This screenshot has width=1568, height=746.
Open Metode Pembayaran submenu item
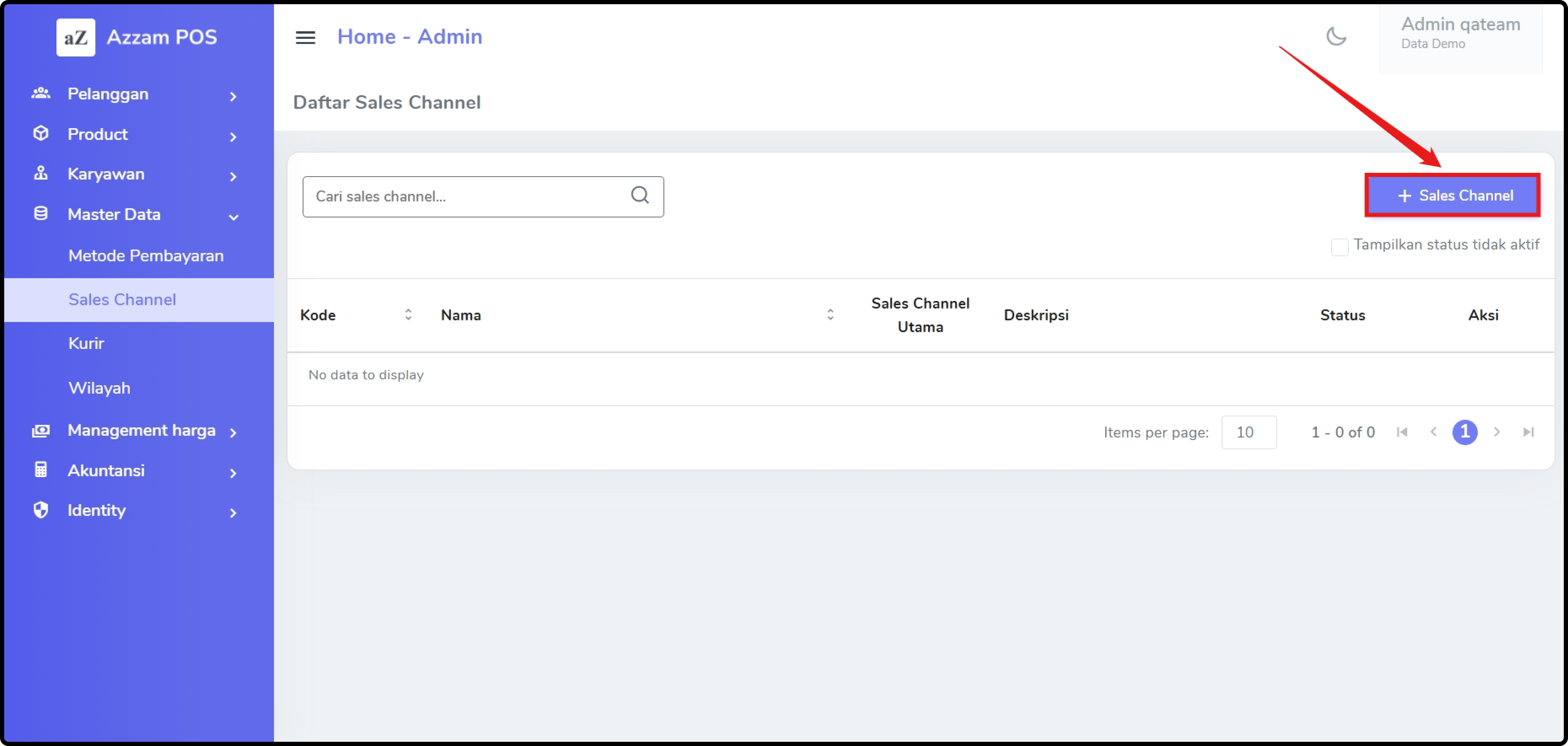click(x=146, y=256)
